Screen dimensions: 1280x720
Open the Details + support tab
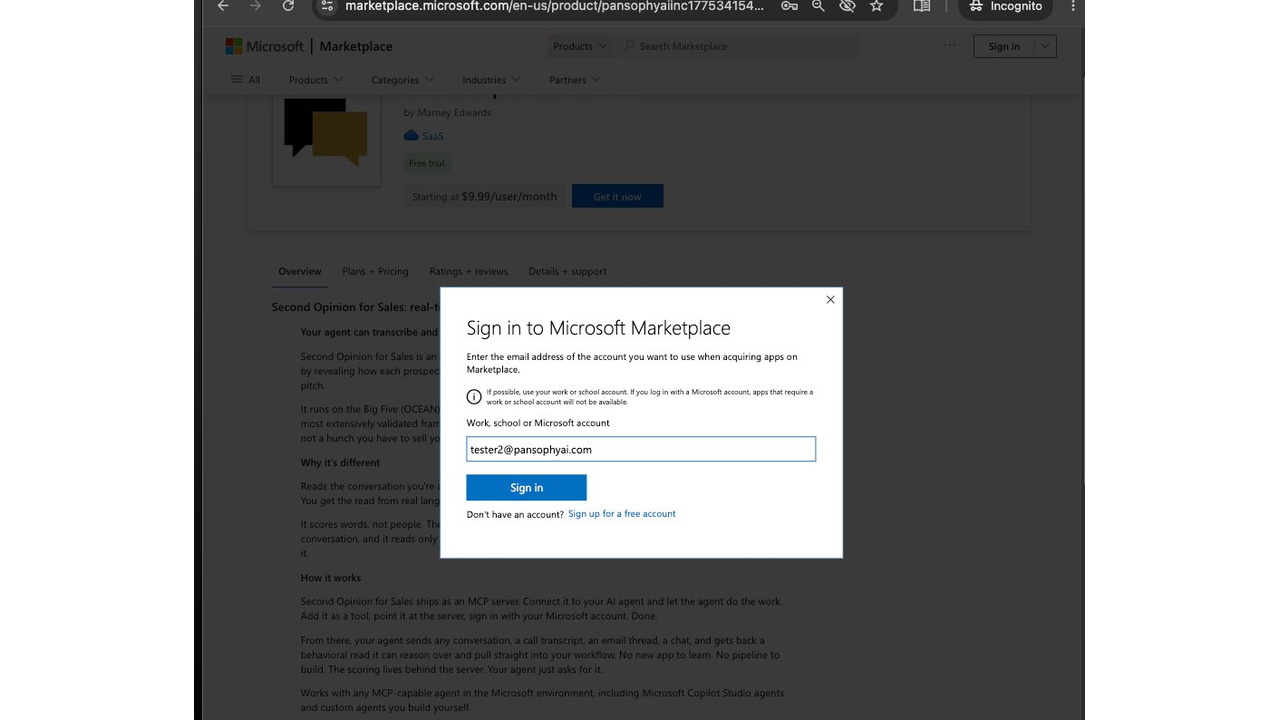point(568,271)
